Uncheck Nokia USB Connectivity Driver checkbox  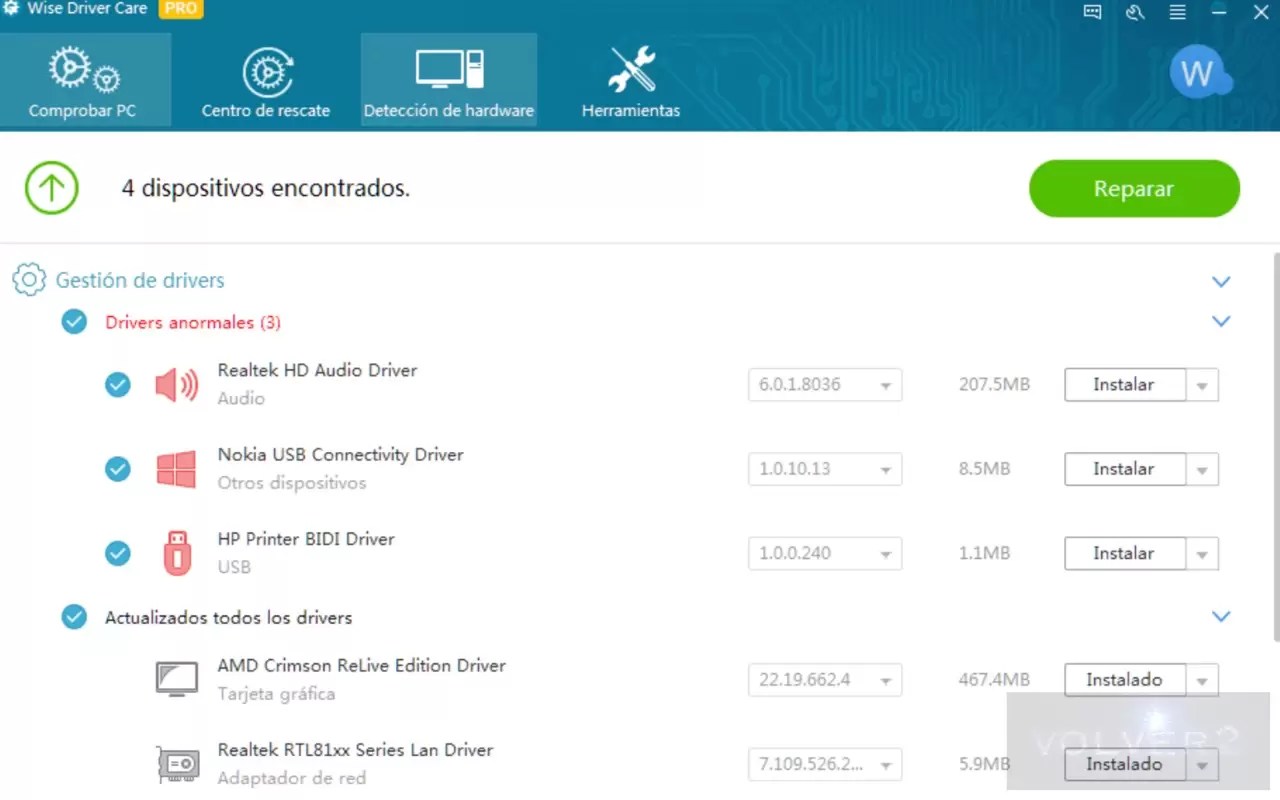118,468
